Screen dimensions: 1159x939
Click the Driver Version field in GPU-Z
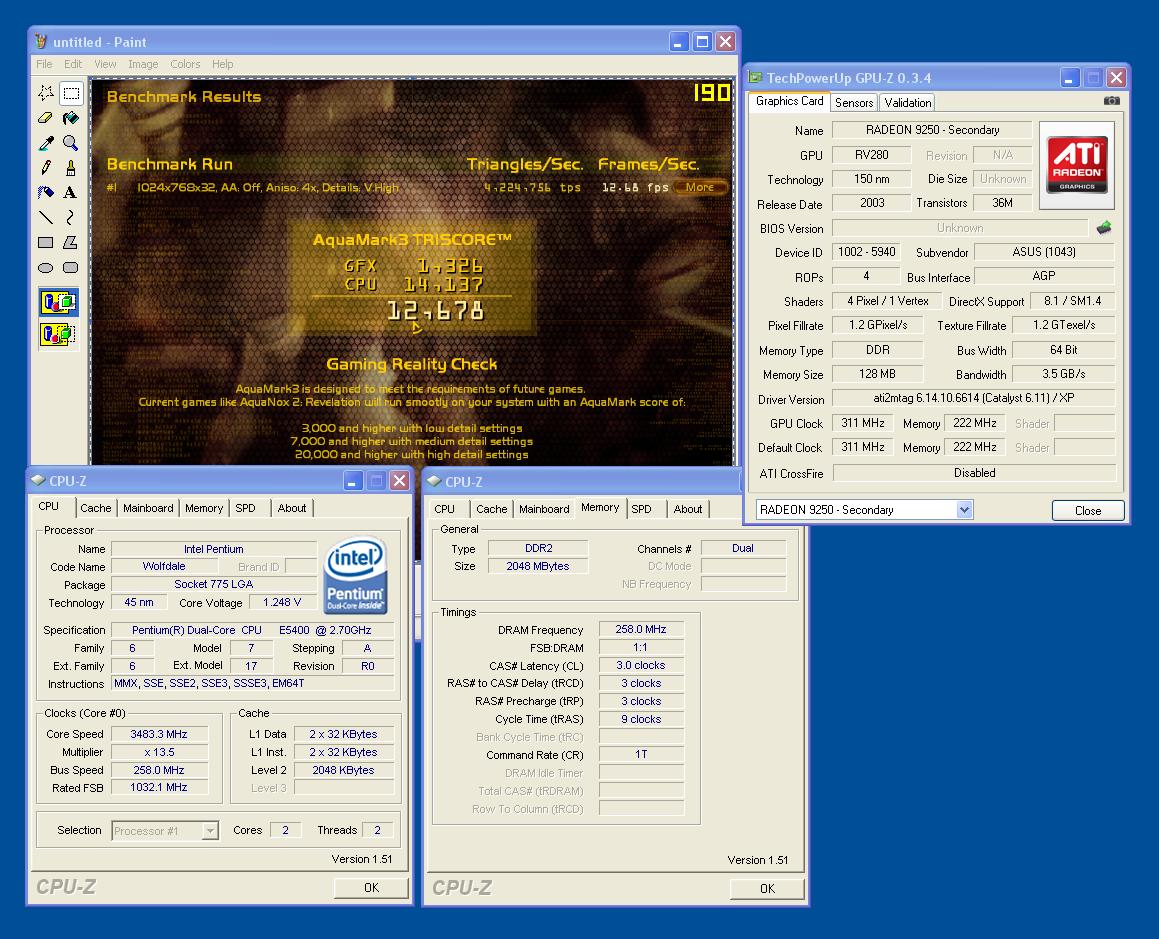973,398
